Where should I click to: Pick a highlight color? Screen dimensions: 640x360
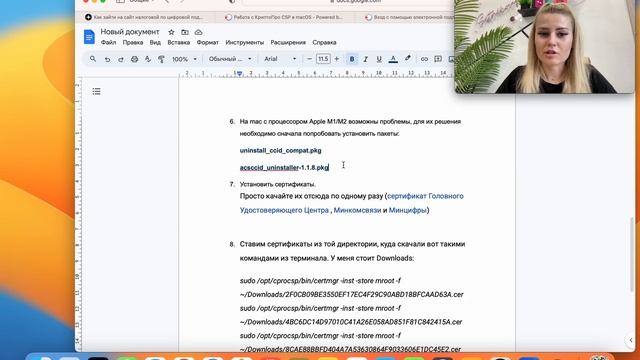[407, 59]
